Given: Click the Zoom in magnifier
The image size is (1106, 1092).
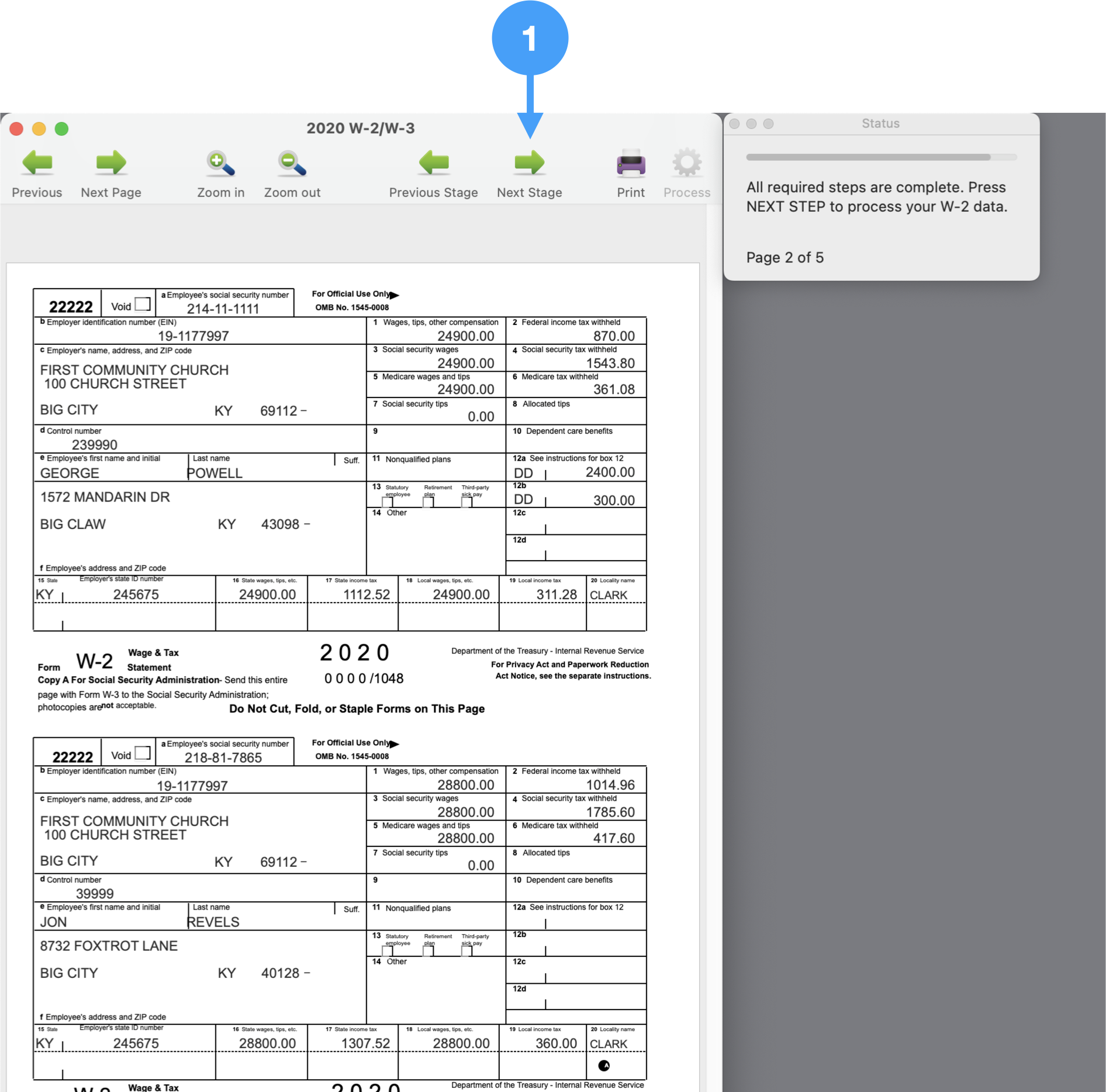Looking at the screenshot, I should (x=220, y=164).
